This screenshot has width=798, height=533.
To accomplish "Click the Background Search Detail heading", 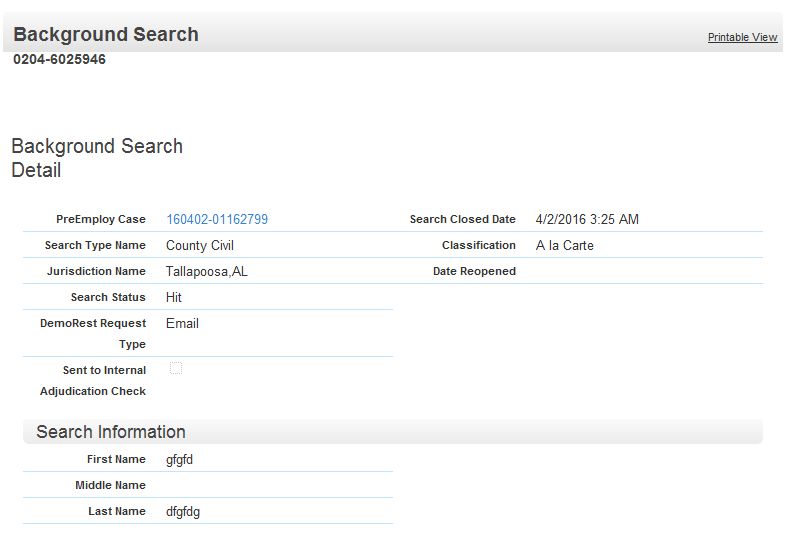I will tap(97, 158).
